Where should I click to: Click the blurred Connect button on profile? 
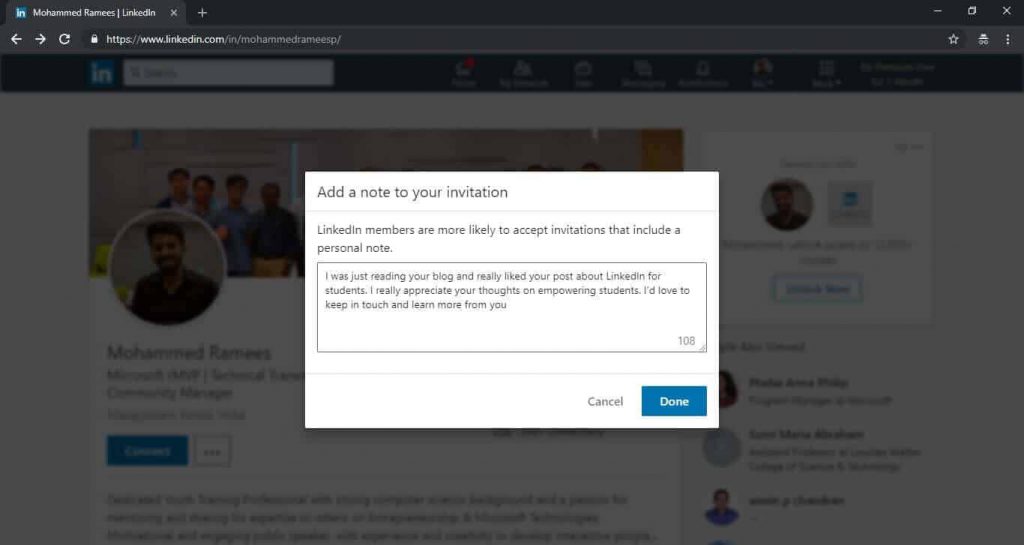point(148,451)
